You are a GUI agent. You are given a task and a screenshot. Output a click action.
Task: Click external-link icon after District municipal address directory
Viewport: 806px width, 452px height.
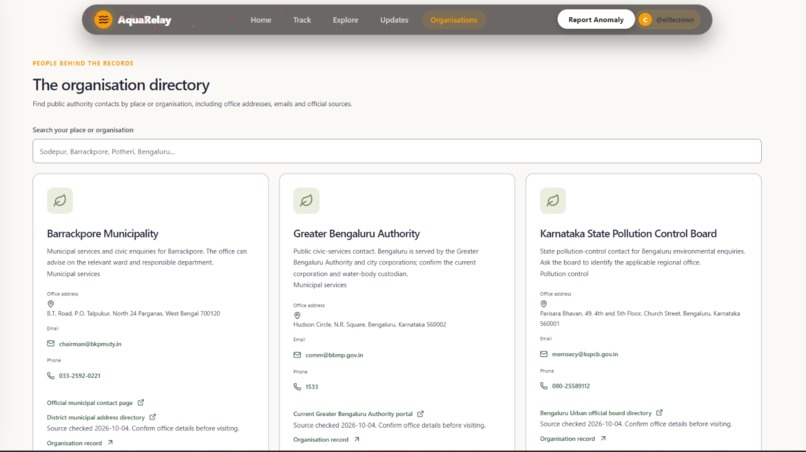(153, 417)
